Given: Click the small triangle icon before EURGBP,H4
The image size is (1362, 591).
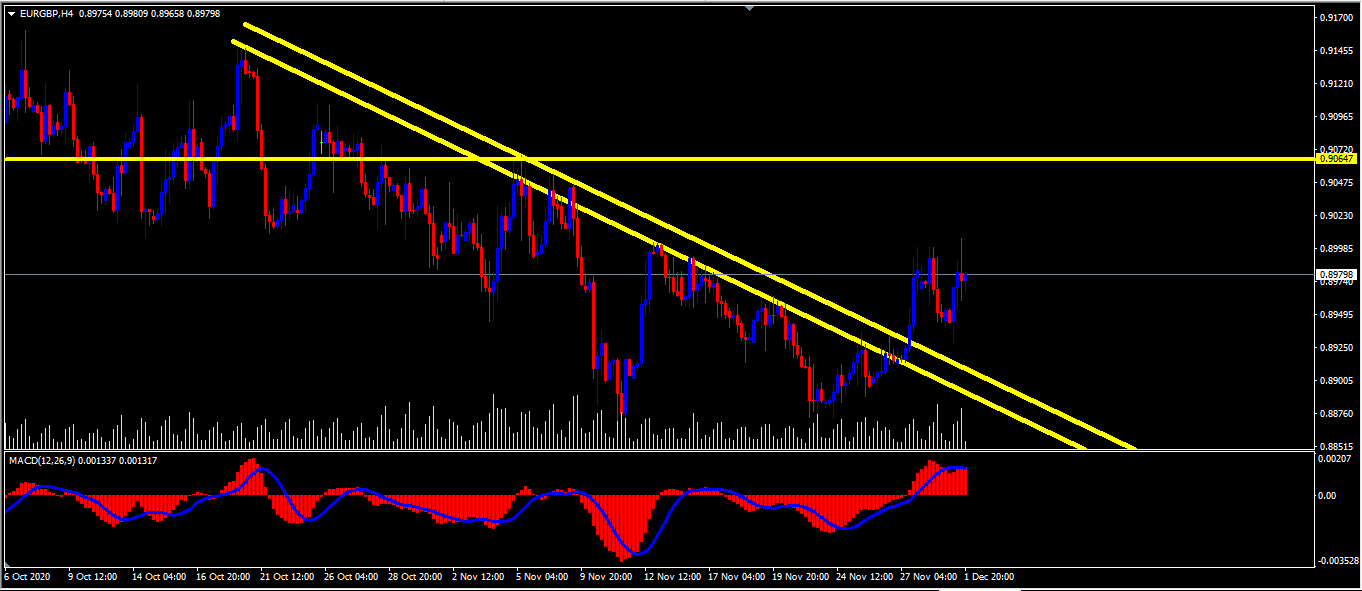Looking at the screenshot, I should point(11,13).
